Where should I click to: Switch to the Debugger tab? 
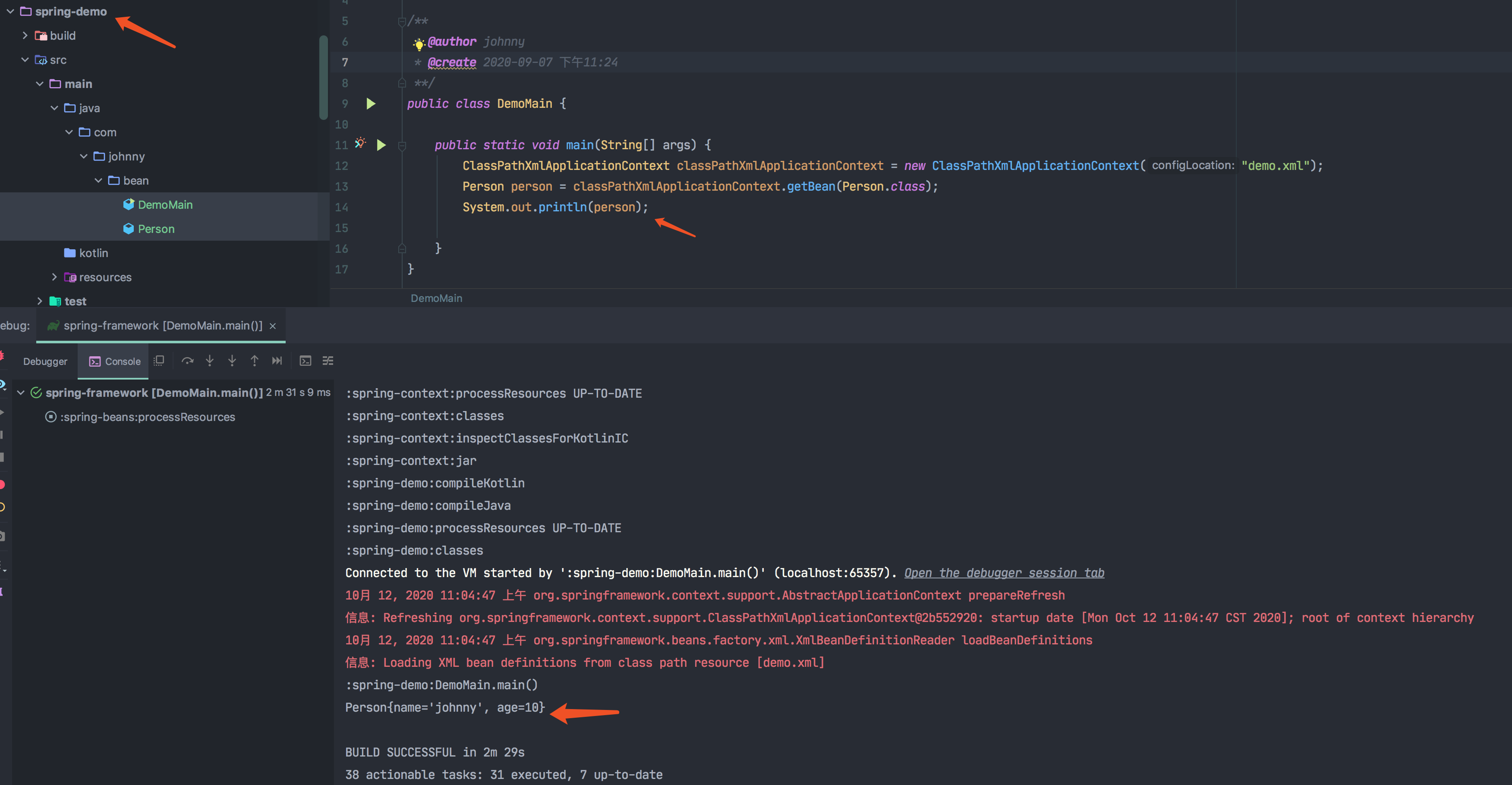click(45, 361)
